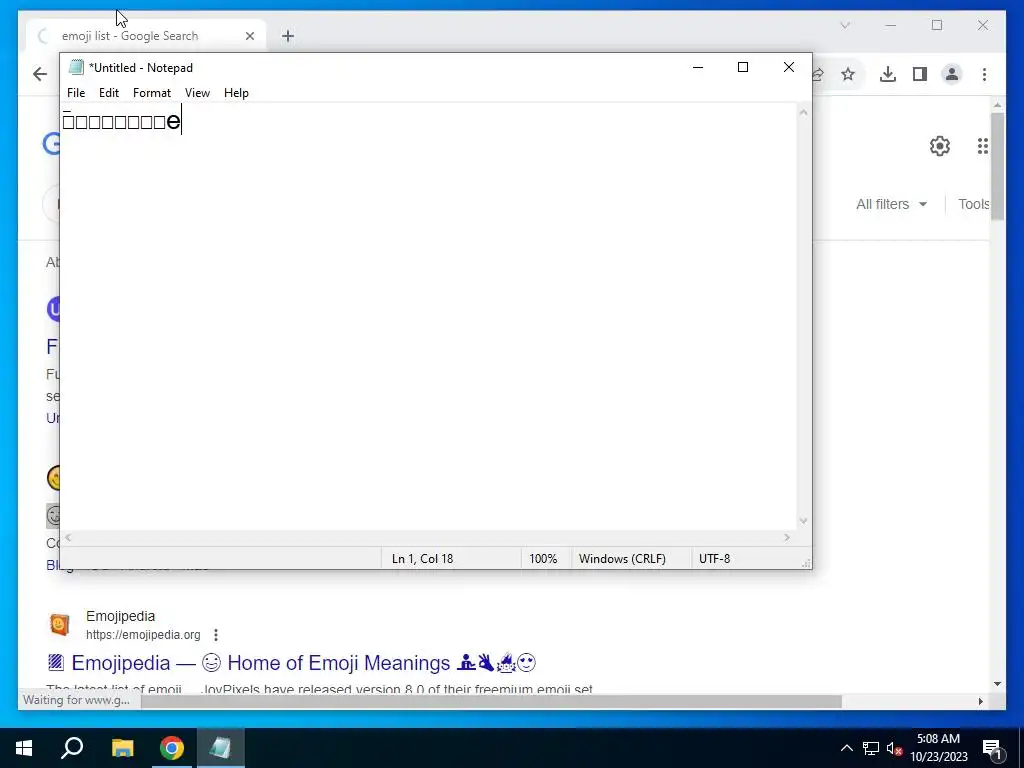
Task: Click Notepad vertical scrollbar up arrow
Action: click(x=803, y=113)
